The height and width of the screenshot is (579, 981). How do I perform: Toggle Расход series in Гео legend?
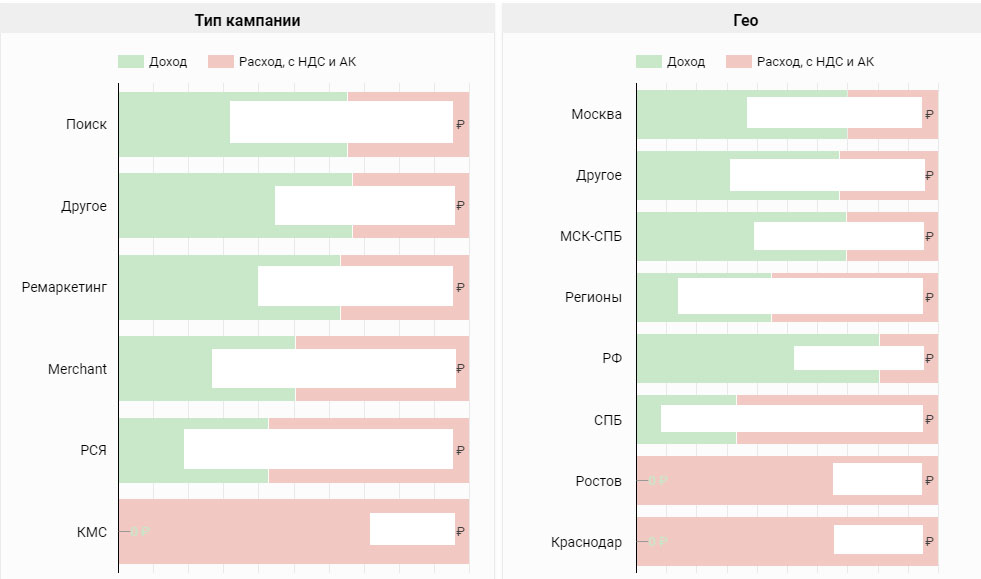(801, 62)
